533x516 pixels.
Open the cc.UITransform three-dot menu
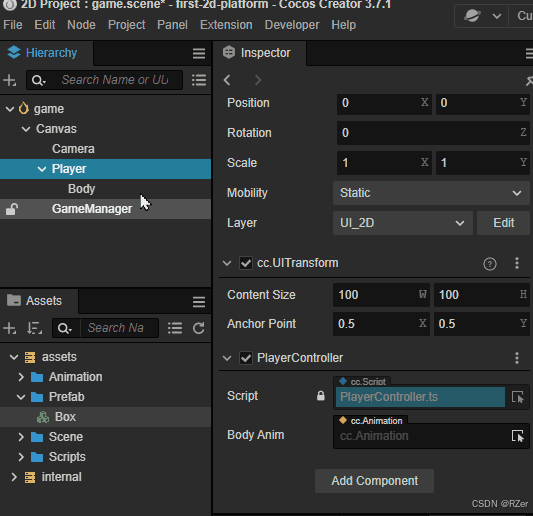click(x=517, y=263)
